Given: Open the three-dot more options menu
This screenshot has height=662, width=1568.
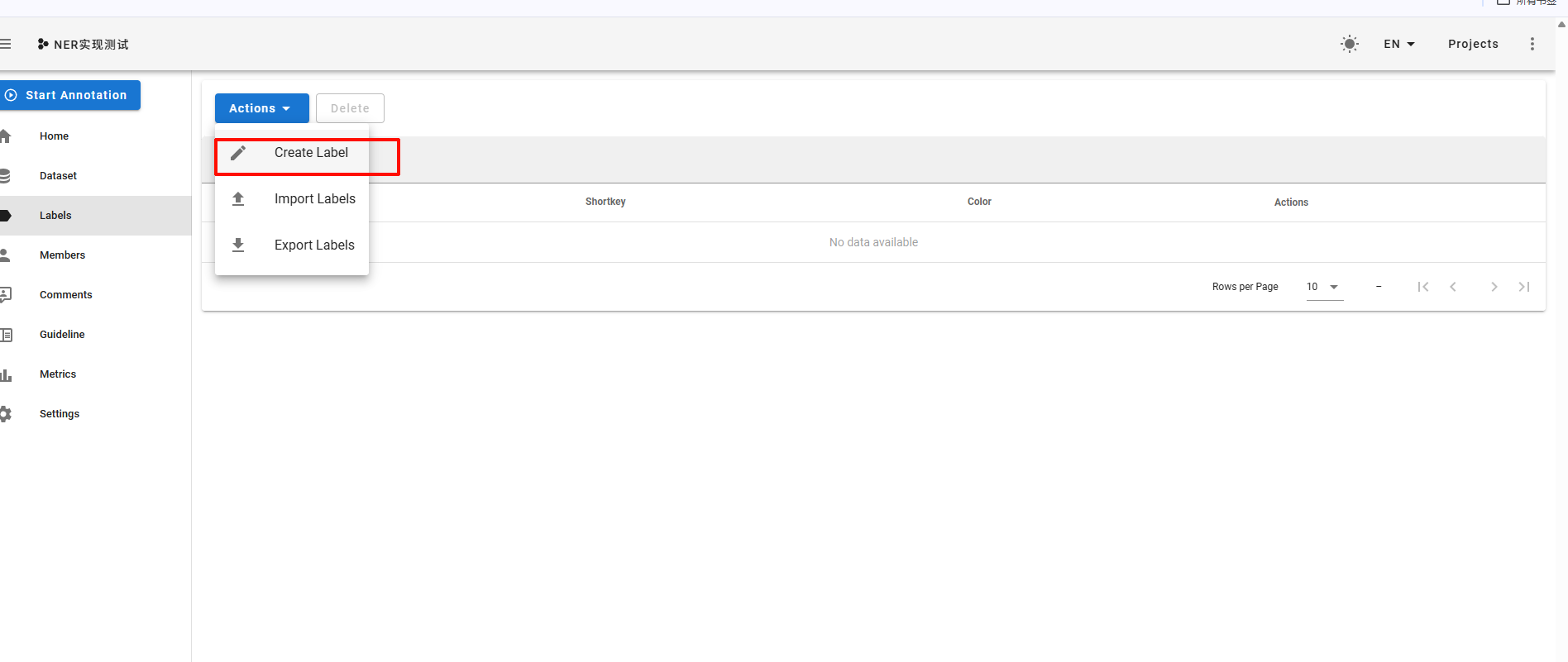Looking at the screenshot, I should point(1532,44).
